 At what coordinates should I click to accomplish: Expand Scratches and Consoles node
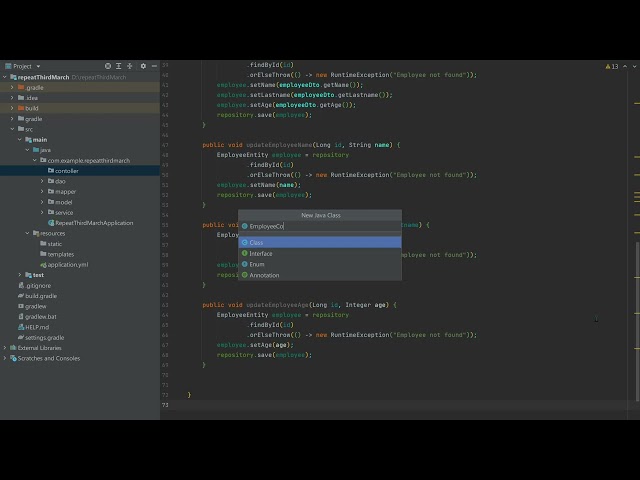point(5,358)
